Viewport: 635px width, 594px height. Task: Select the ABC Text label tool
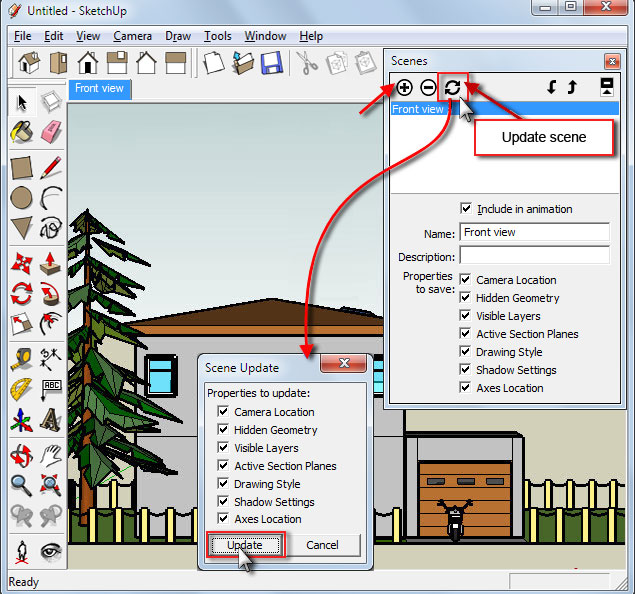point(51,389)
